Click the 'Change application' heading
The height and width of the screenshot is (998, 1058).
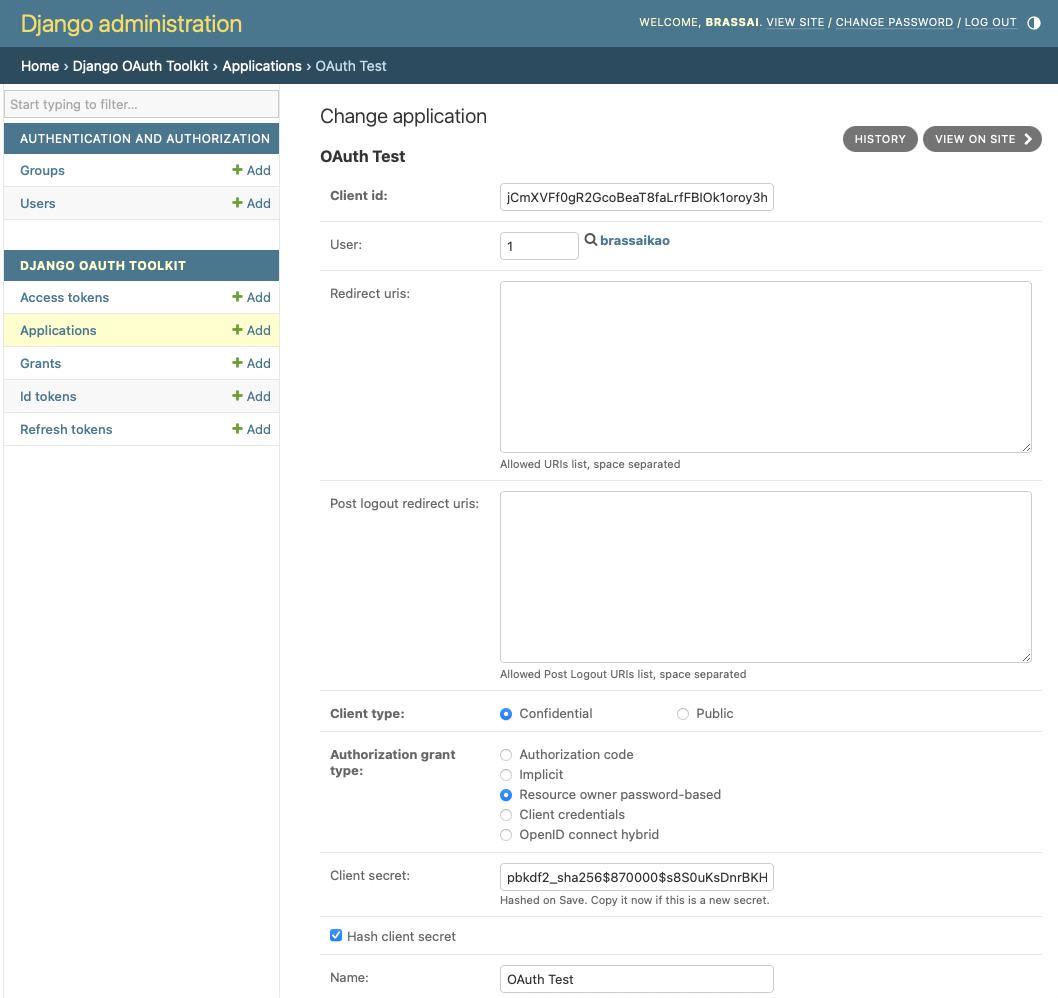tap(403, 116)
